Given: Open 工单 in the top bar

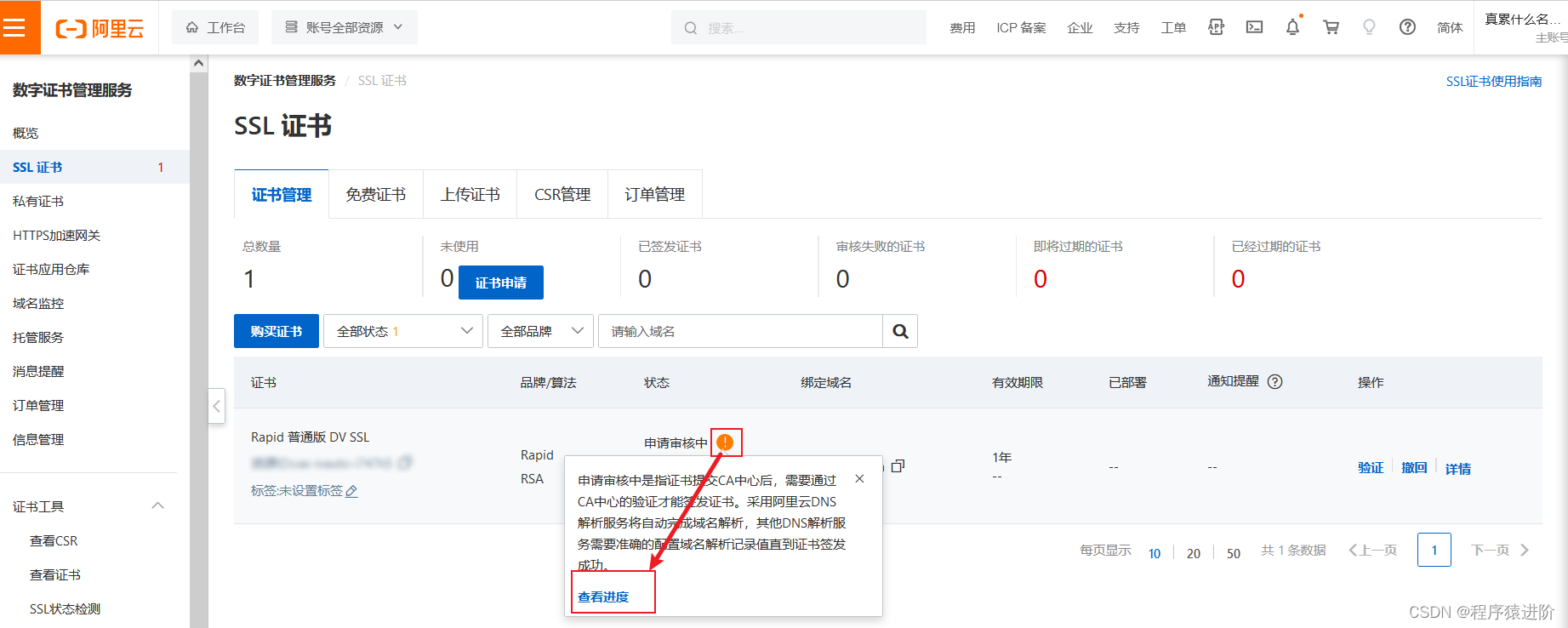Looking at the screenshot, I should 1173,27.
